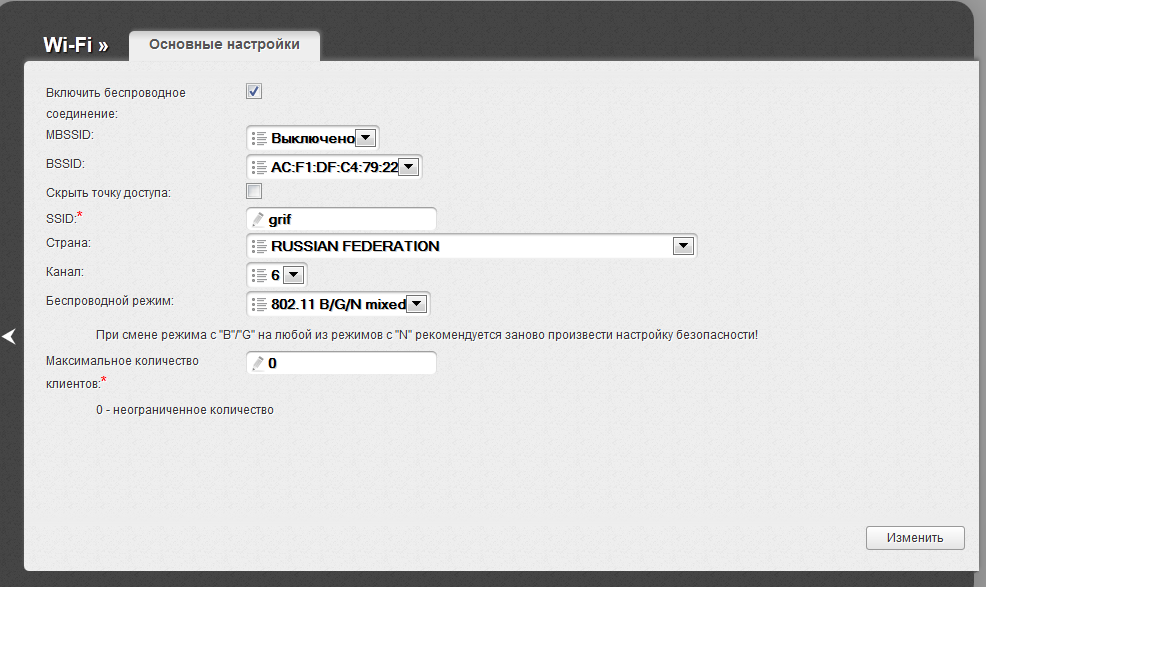1152x648 pixels.
Task: Click list icon in channel dropdown
Action: coord(259,275)
